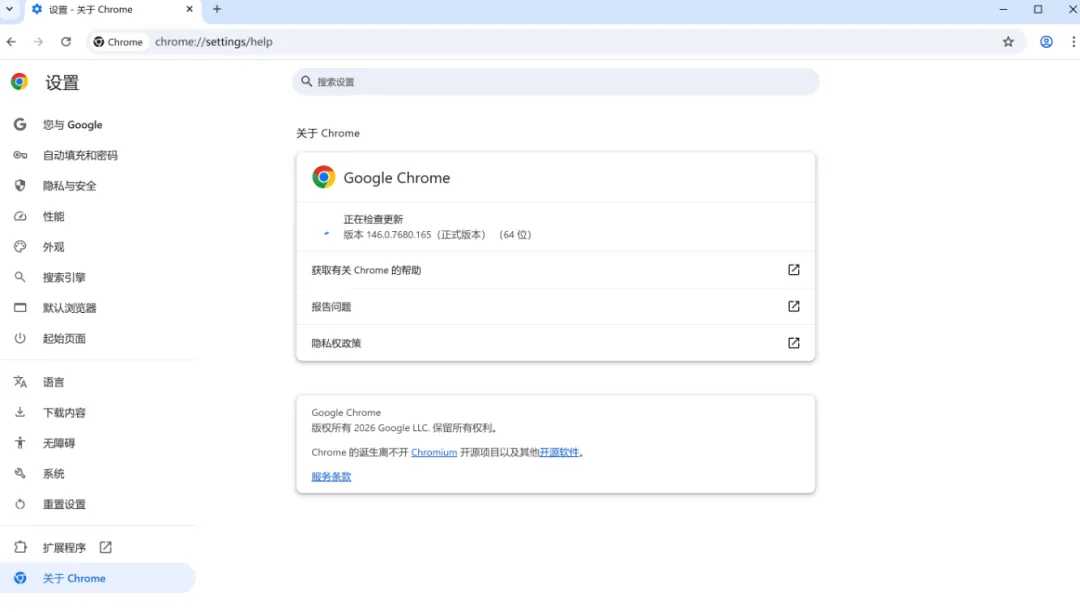The height and width of the screenshot is (612, 1080).
Task: Click the key icon beside 自动填充和密码
Action: click(20, 156)
